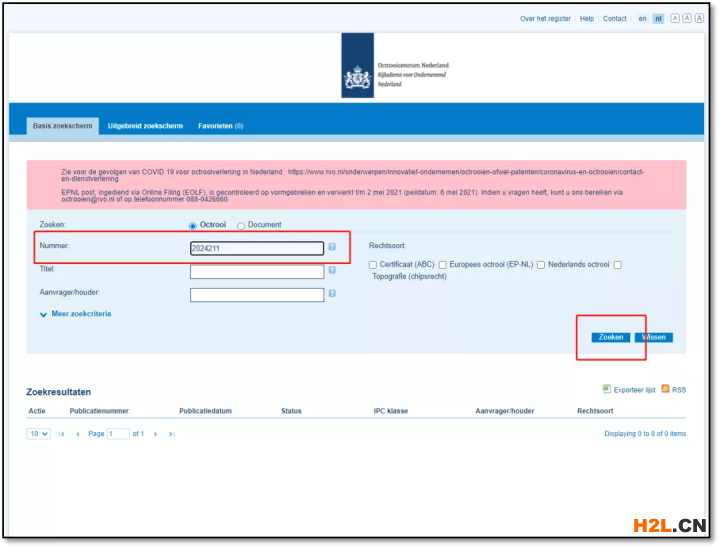Click the help icon beside Aanvrager/houder field
This screenshot has height=548, width=720.
(332, 294)
